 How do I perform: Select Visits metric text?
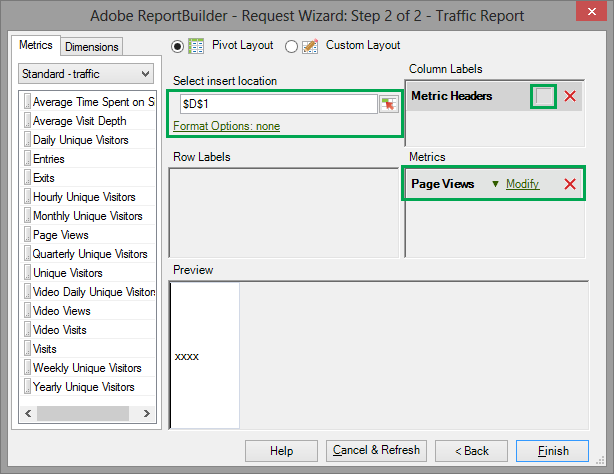45,349
